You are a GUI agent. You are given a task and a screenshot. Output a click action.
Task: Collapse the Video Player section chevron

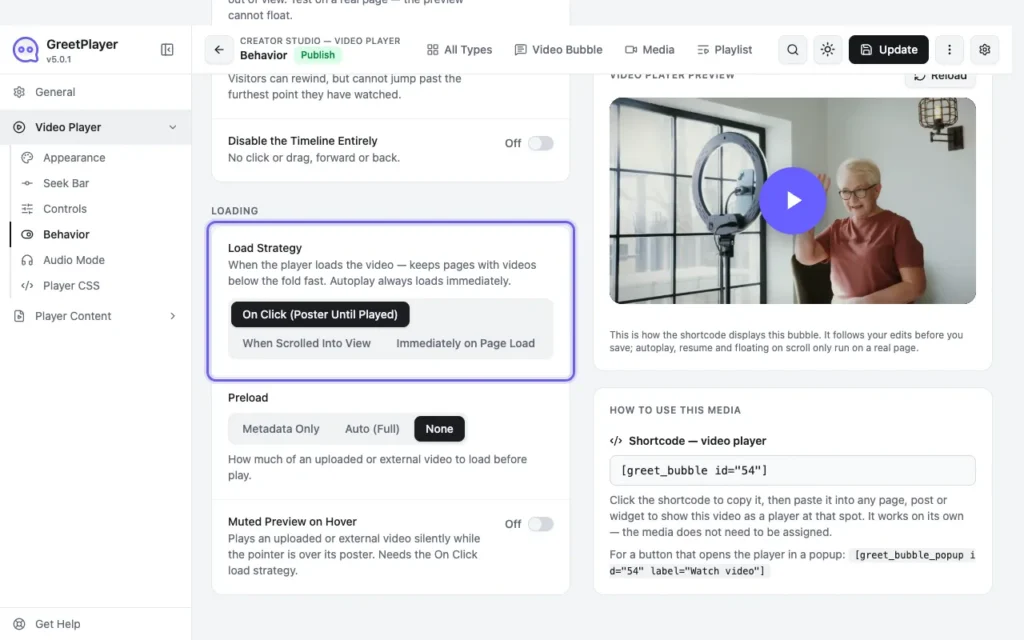tap(172, 127)
